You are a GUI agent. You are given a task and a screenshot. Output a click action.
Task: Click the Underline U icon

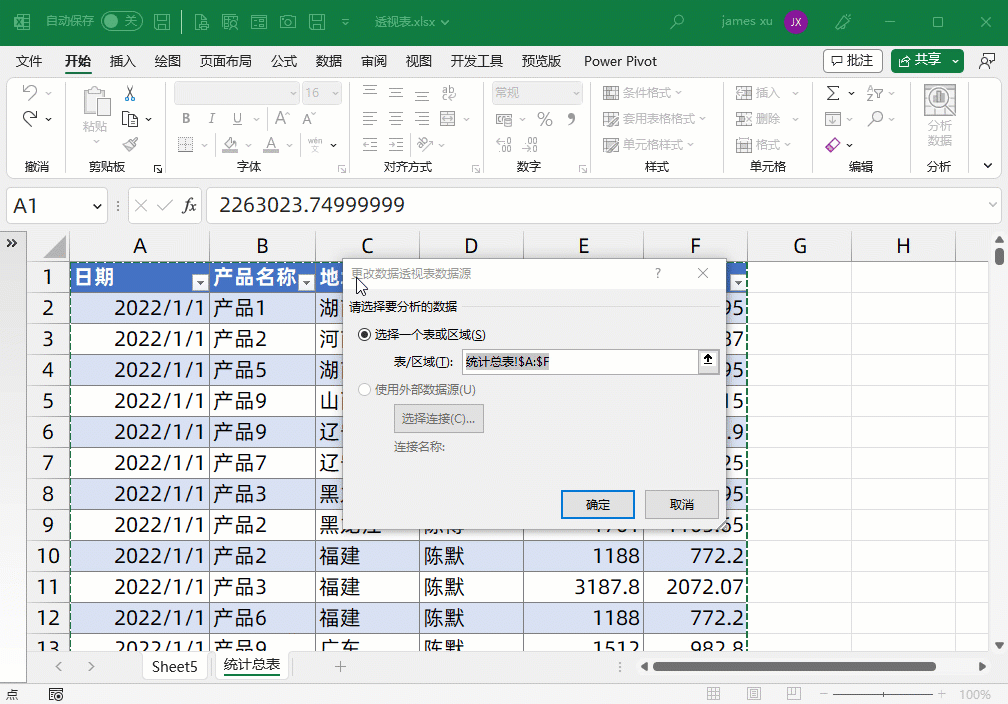[237, 118]
